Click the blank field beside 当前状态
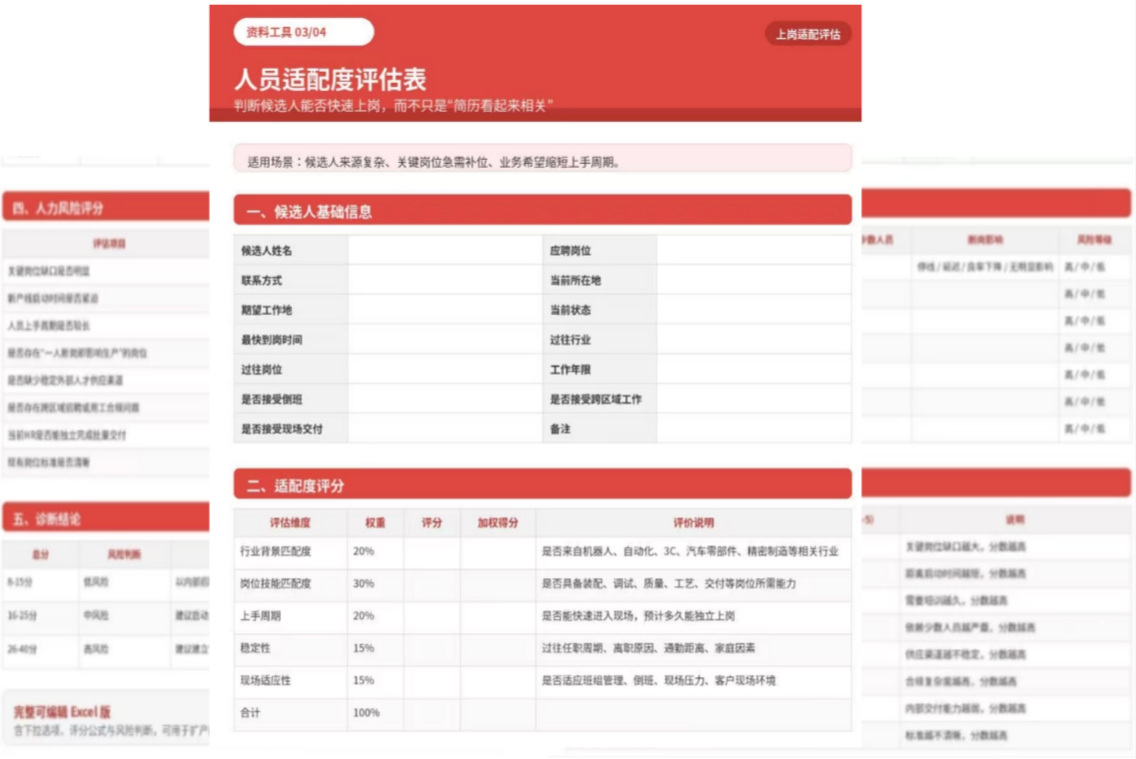This screenshot has height=759, width=1136. (x=754, y=310)
